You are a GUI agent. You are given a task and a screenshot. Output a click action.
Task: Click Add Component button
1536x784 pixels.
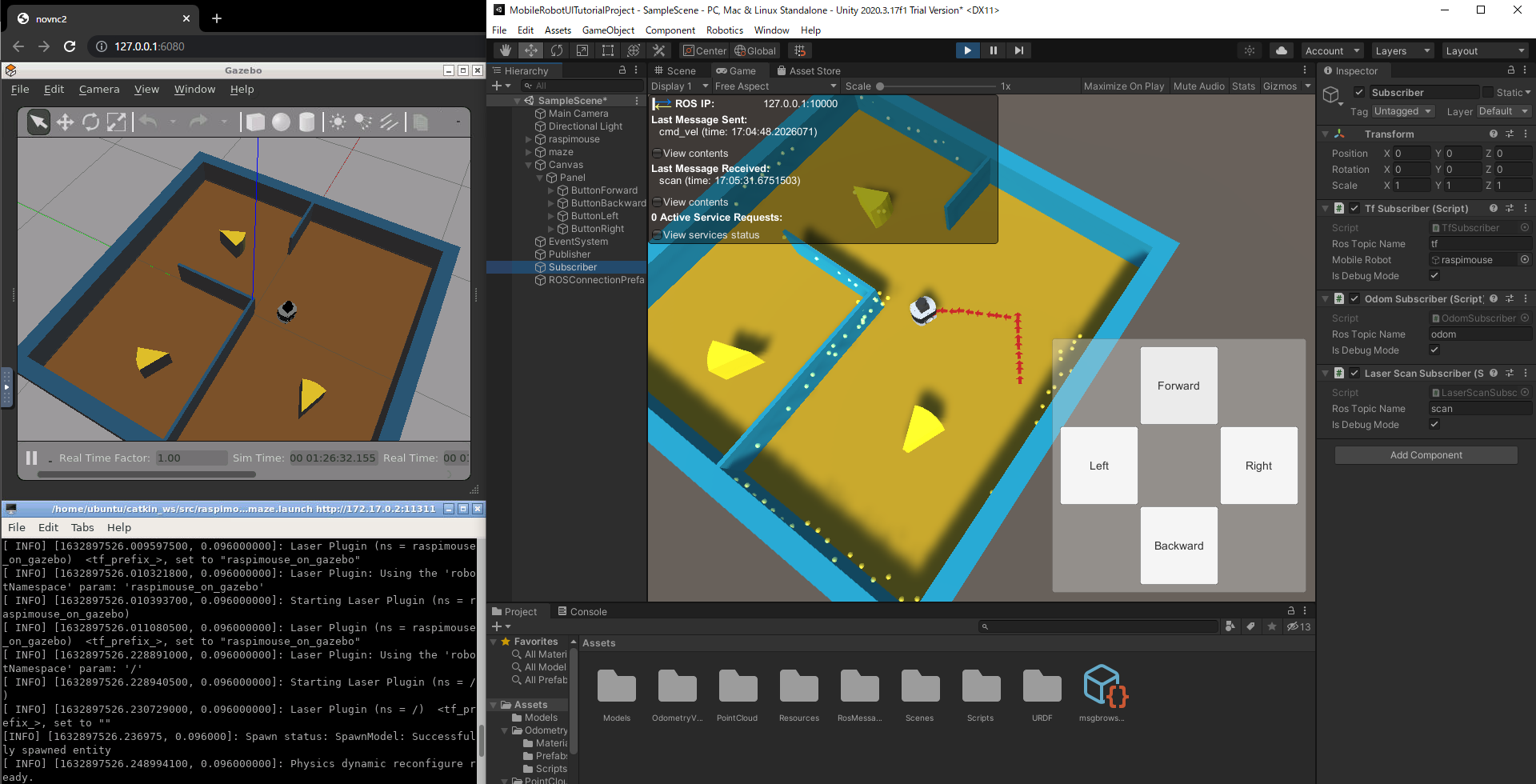click(1426, 455)
